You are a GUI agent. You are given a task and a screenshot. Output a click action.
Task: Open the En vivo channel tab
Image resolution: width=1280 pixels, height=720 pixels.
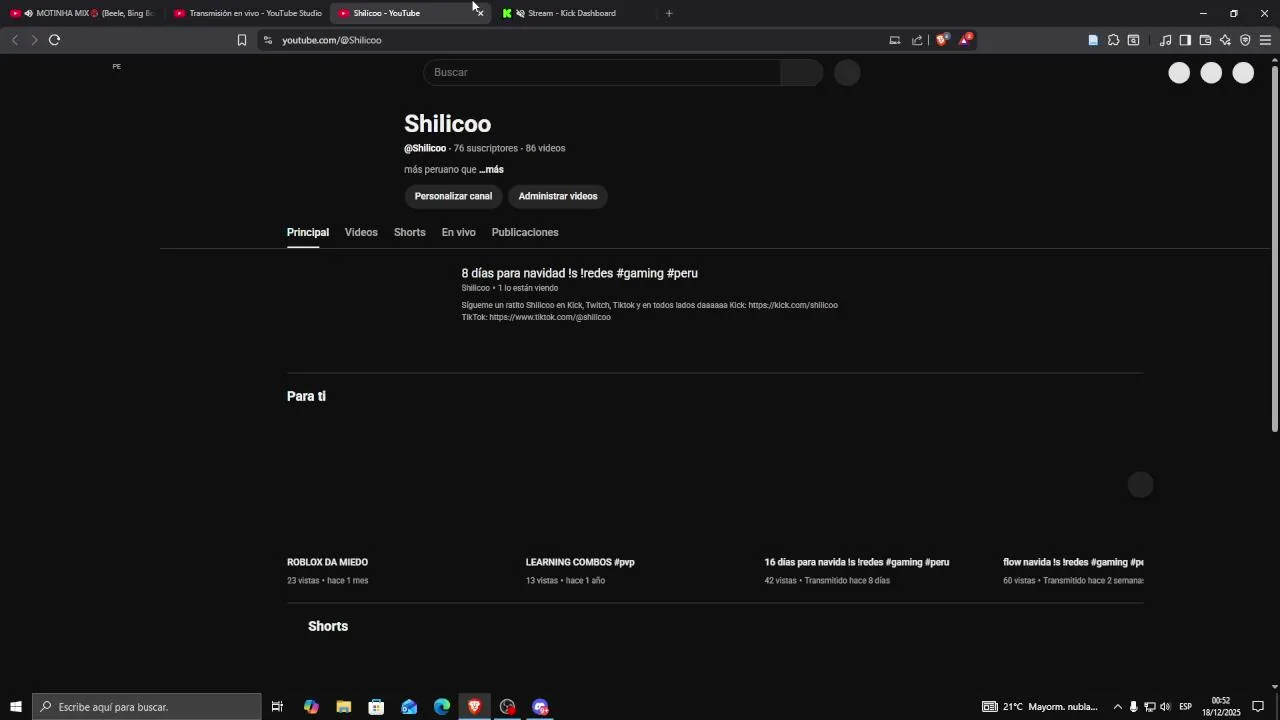click(x=459, y=232)
